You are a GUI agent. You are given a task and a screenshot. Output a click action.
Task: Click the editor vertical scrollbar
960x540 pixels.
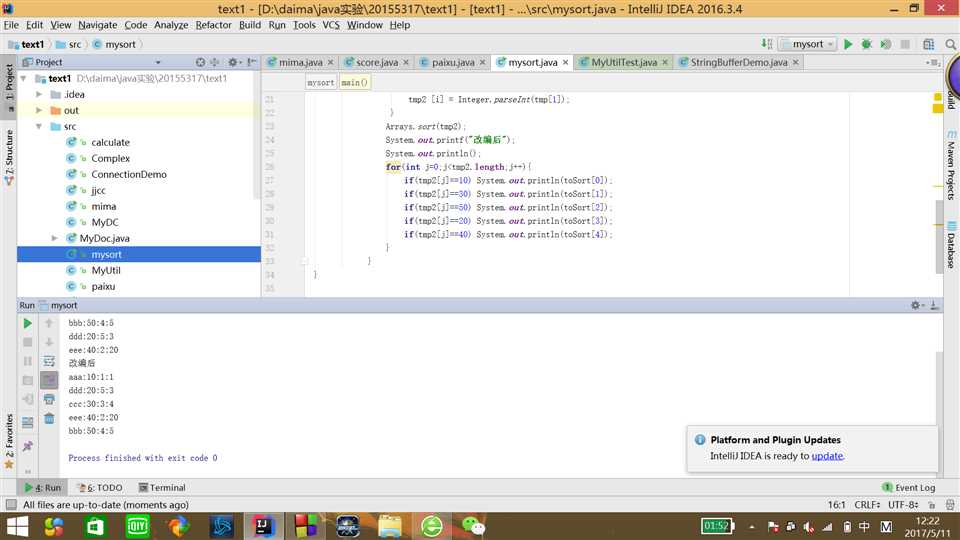(939, 236)
